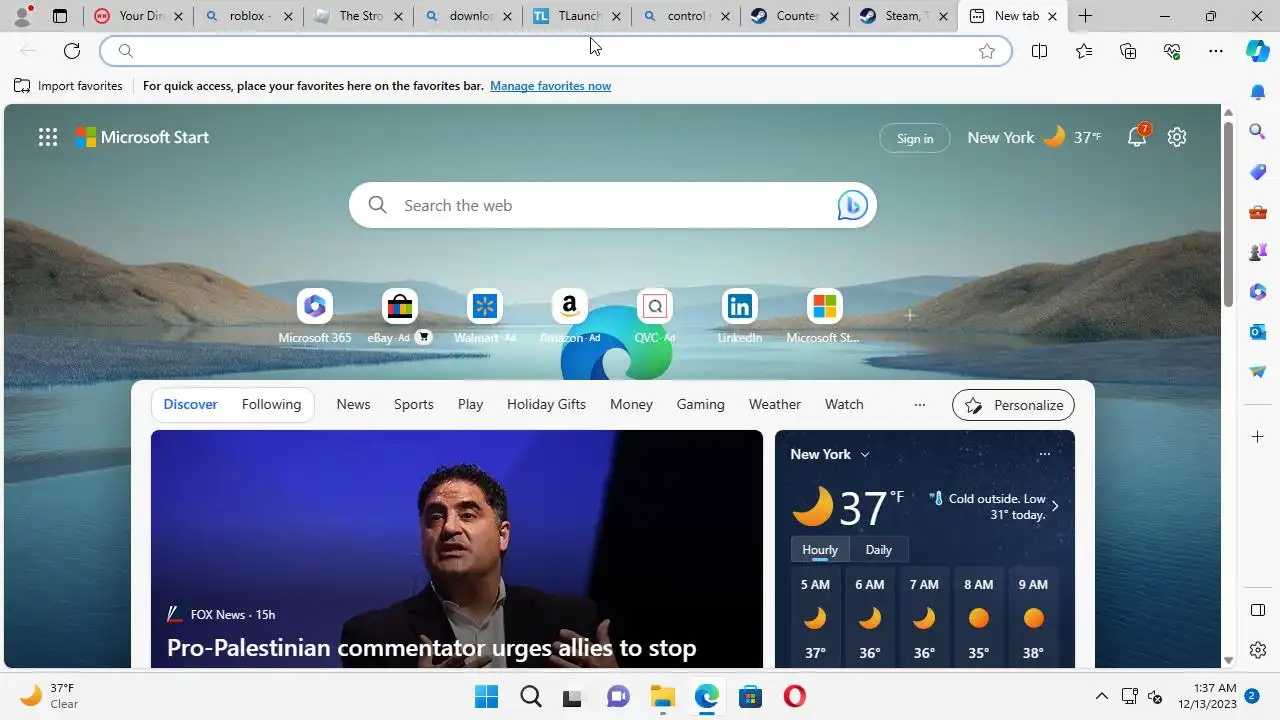Click the Sign in button
Image resolution: width=1280 pixels, height=720 pixels.
click(915, 138)
